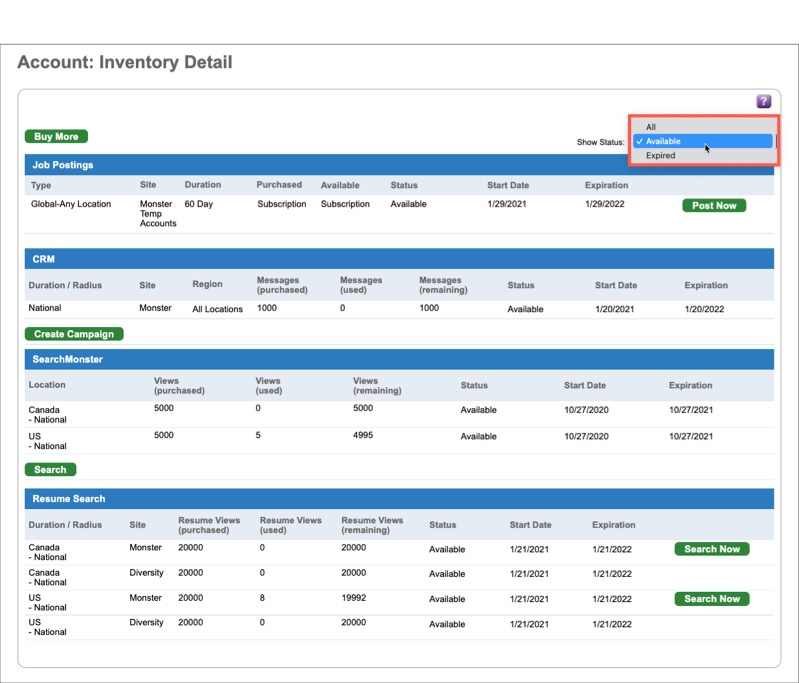The width and height of the screenshot is (799, 683).
Task: Click the 60 Day duration cell
Action: [x=199, y=204]
